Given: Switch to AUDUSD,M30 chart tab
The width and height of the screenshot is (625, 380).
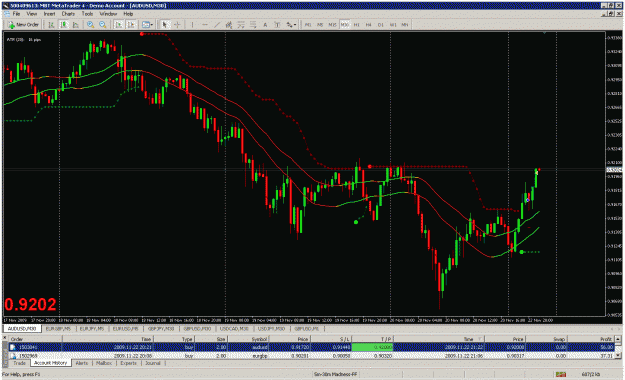Looking at the screenshot, I should click(x=22, y=329).
